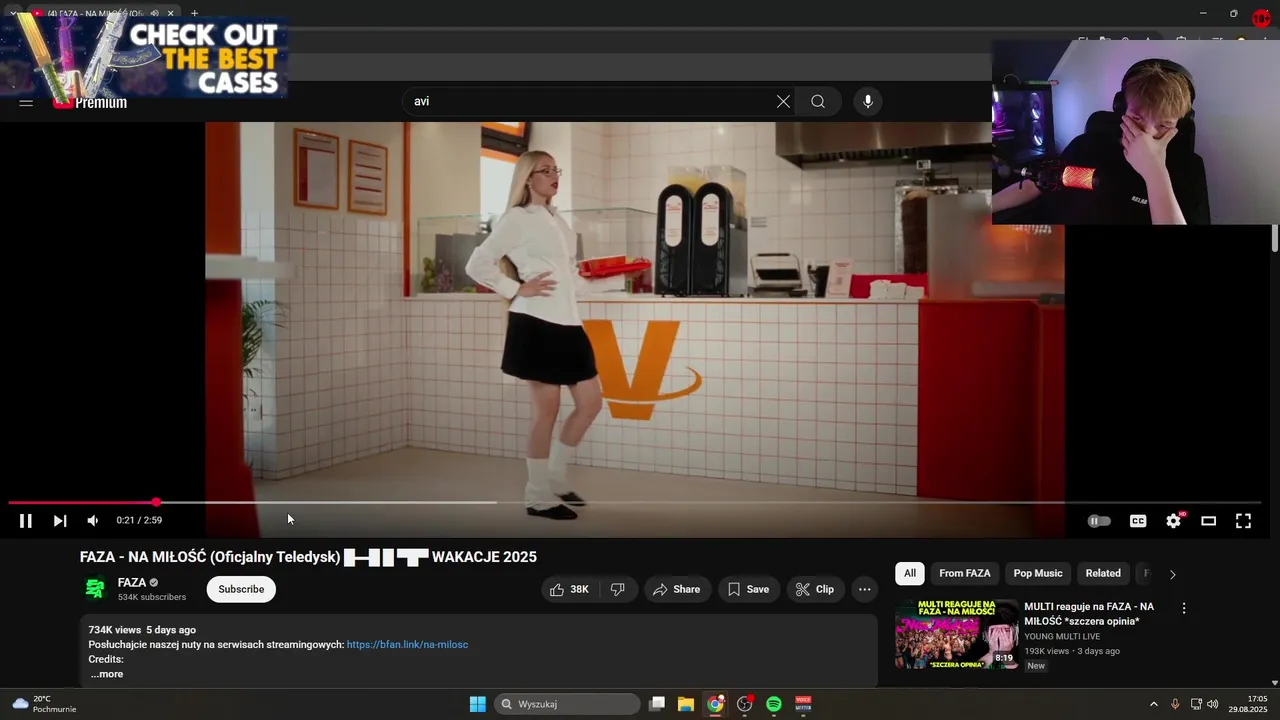Open the Windows Start menu

point(478,704)
